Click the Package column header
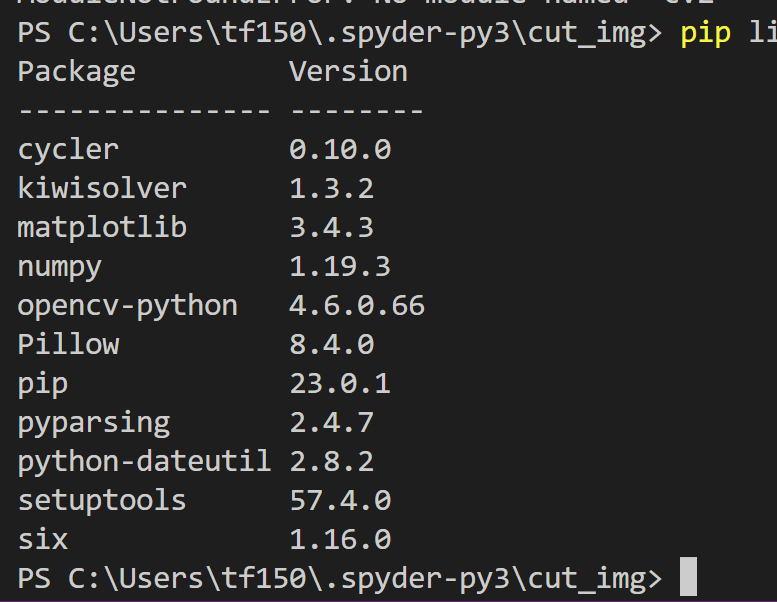 pyautogui.click(x=76, y=72)
